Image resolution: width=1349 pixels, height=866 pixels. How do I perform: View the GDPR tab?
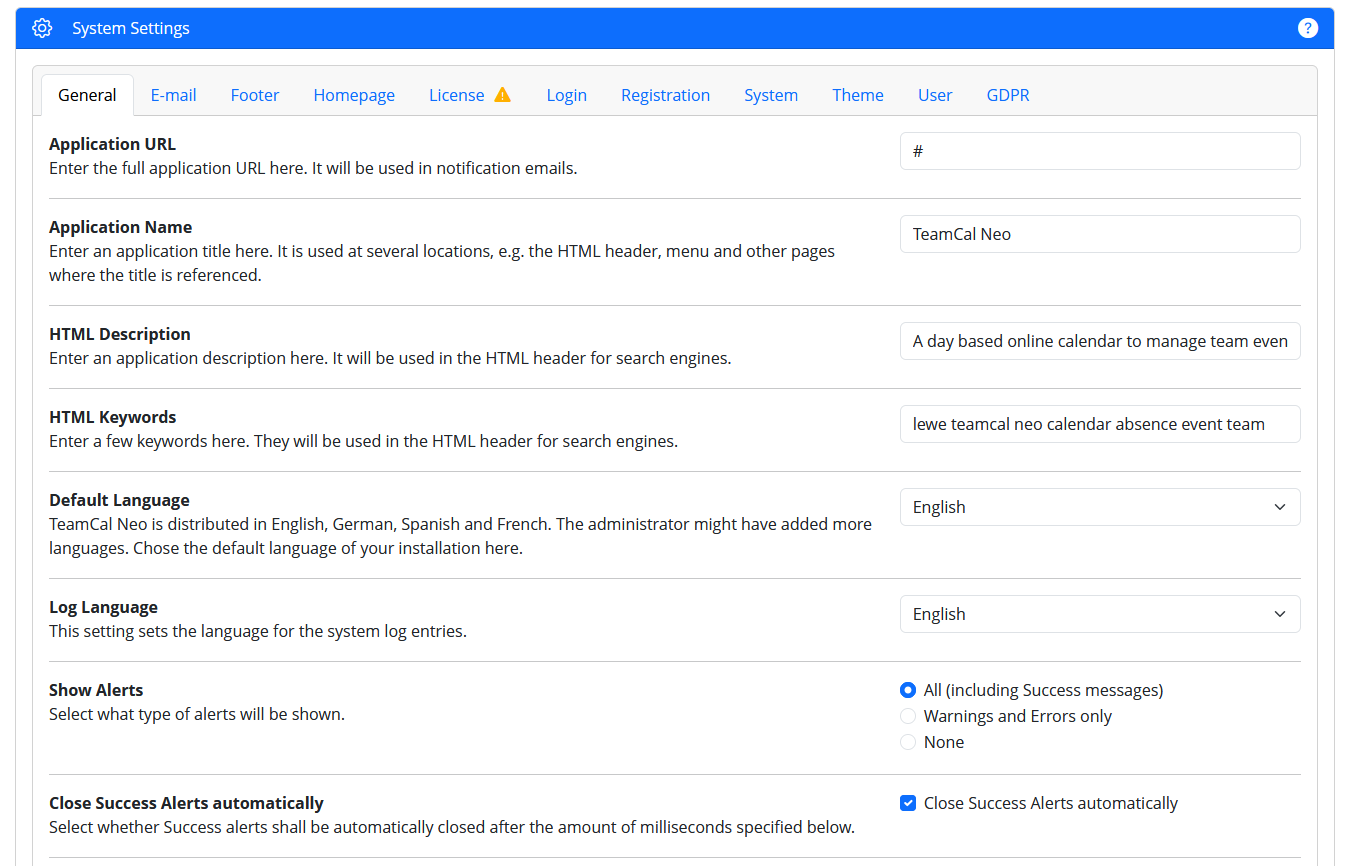point(1007,95)
